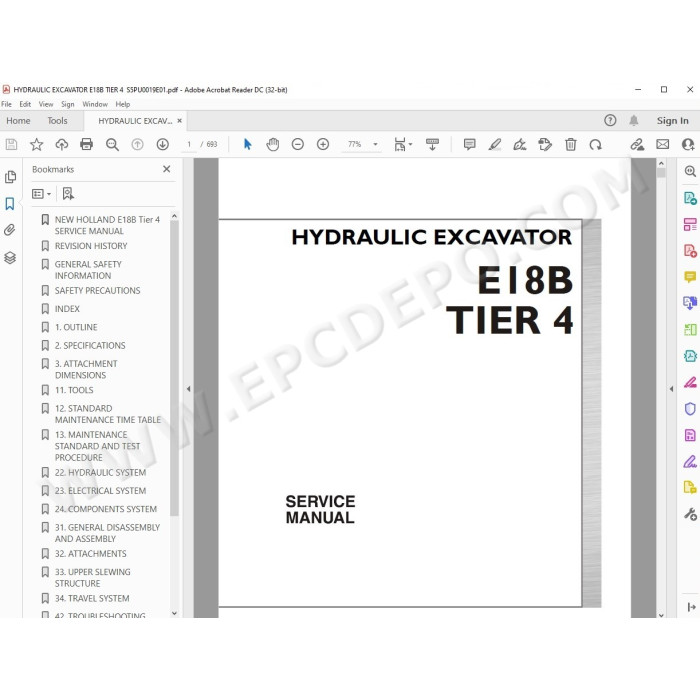700x700 pixels.
Task: Close the HYDRAULIC EXCAV... document tab
Action: (179, 121)
